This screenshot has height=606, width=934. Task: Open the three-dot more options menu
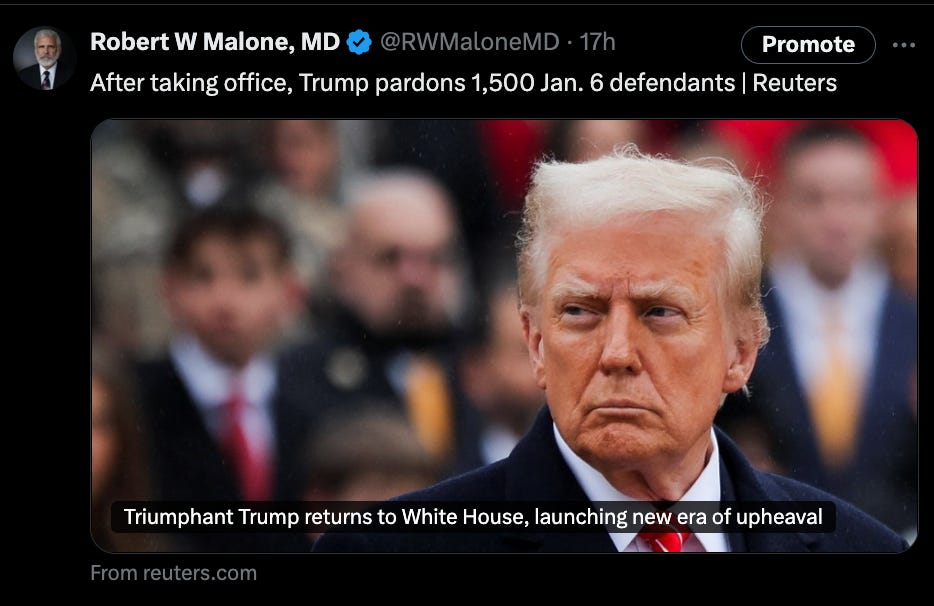pos(904,45)
